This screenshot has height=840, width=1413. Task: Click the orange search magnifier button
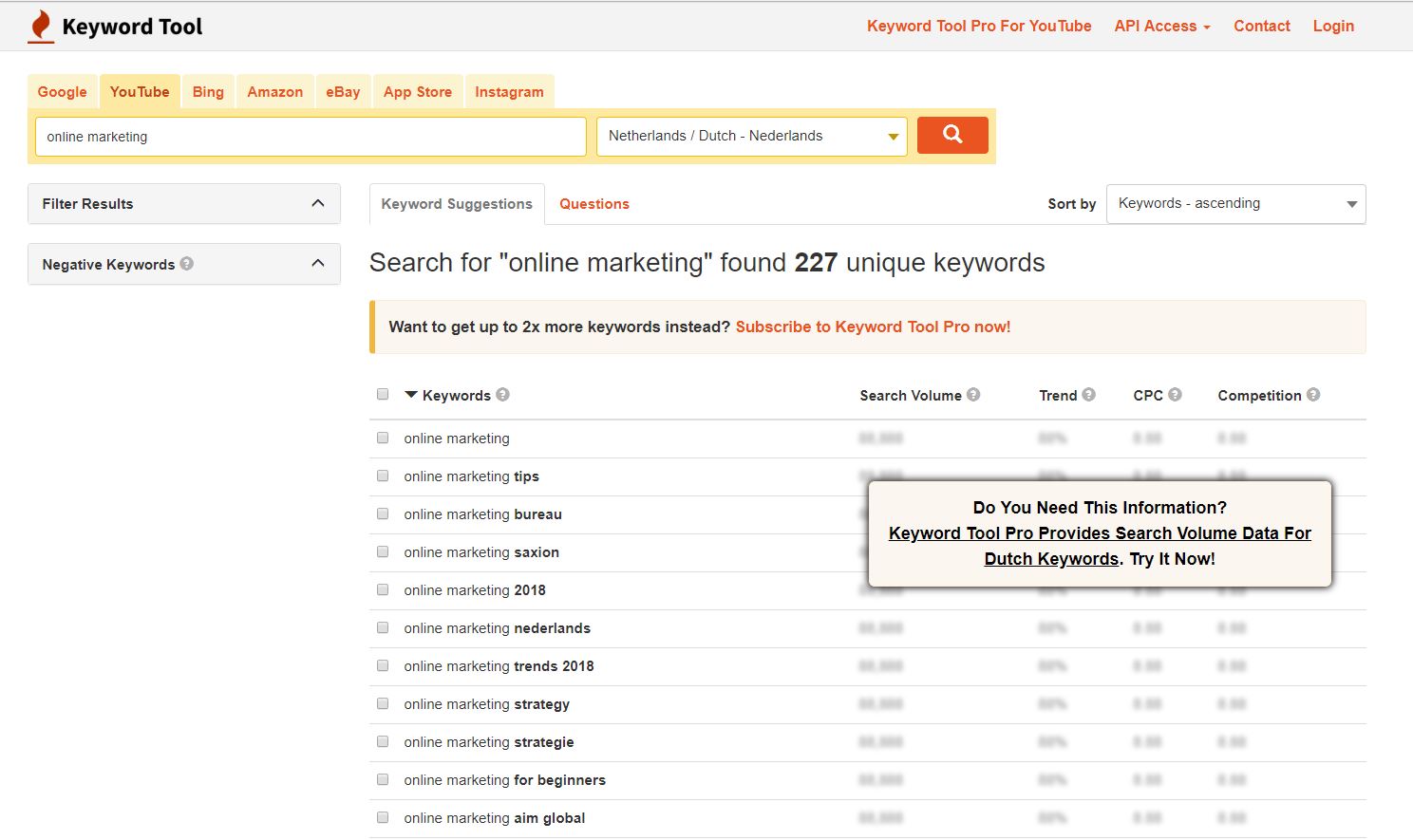click(952, 135)
